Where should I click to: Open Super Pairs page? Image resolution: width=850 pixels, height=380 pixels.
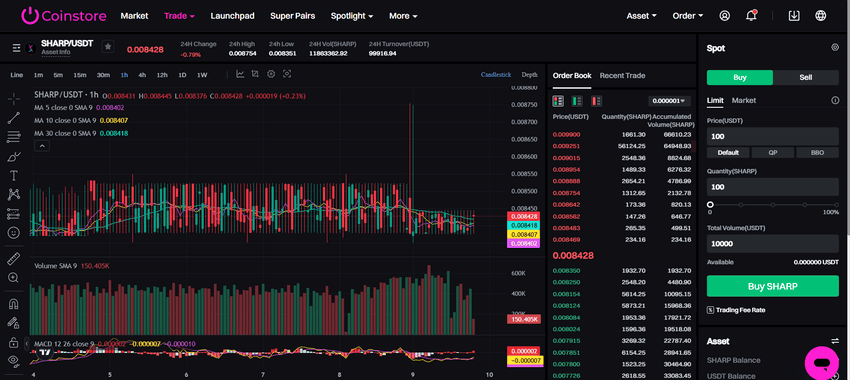tap(292, 16)
